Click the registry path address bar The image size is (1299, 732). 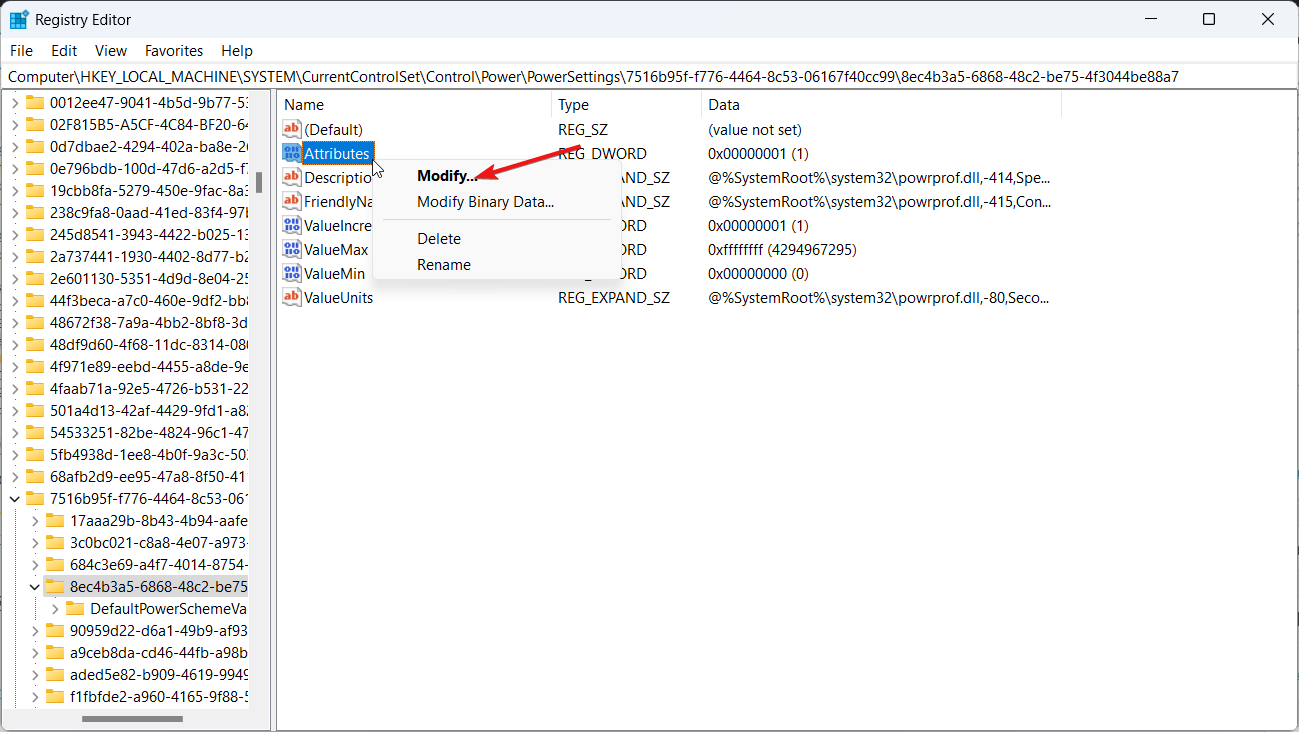click(649, 76)
